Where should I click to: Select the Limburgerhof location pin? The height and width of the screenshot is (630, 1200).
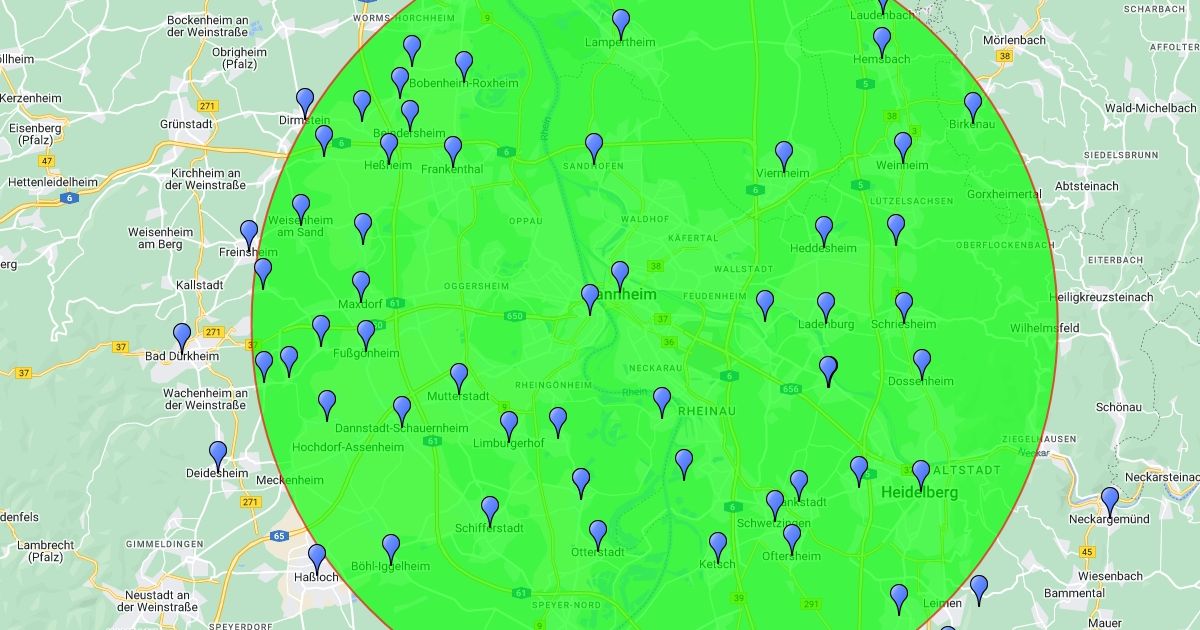[x=509, y=426]
